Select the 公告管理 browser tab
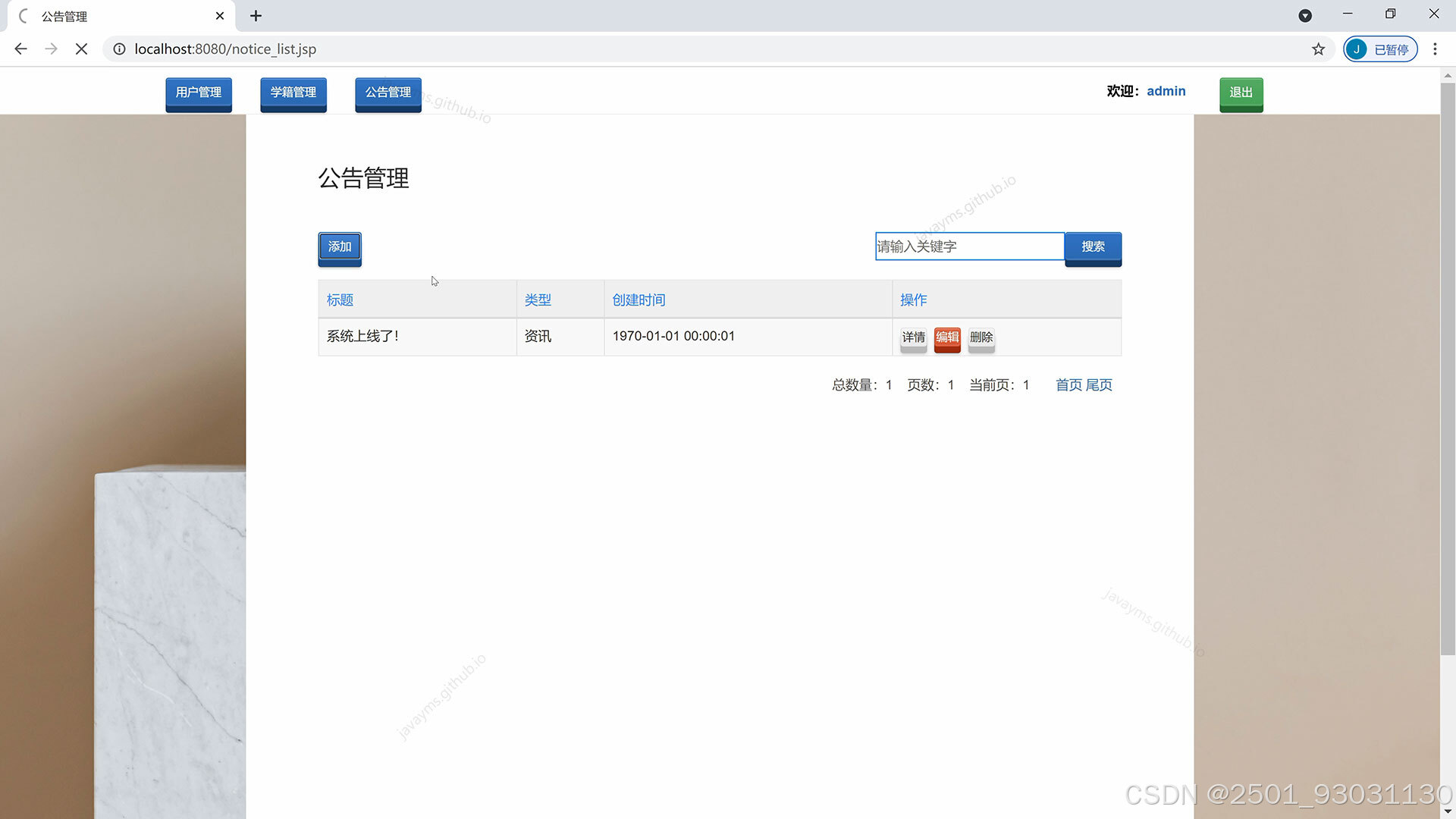Screen dimensions: 1456x819 pyautogui.click(x=121, y=16)
